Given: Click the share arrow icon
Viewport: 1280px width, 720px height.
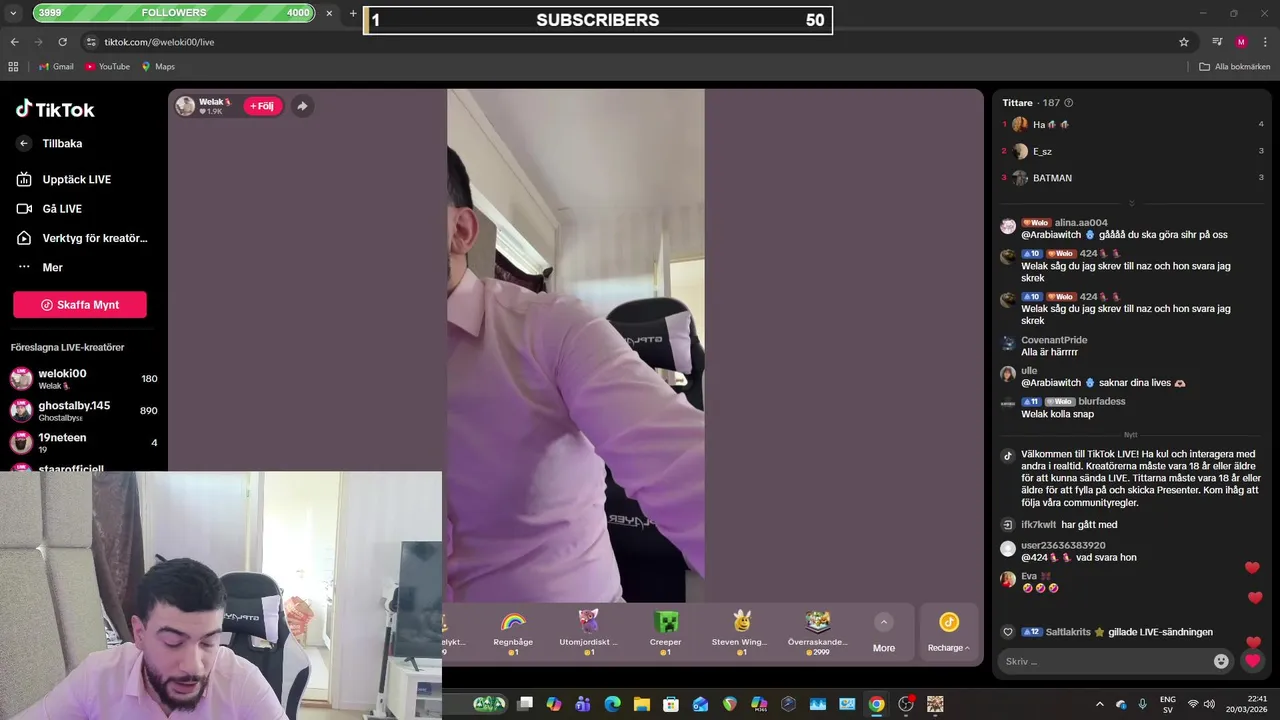Looking at the screenshot, I should tap(302, 106).
